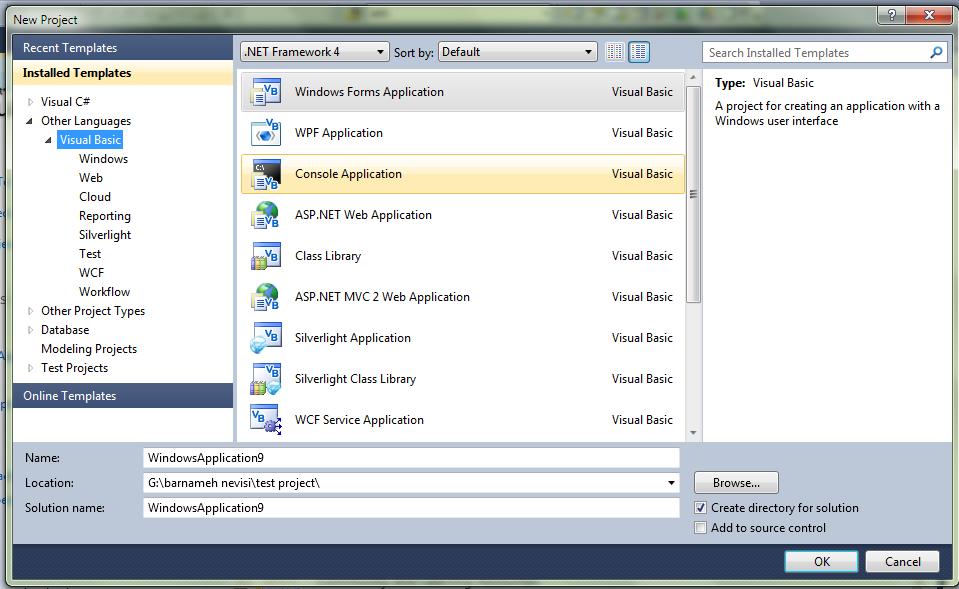Select 'ASP.NET Web Application' row text
959x589 pixels.
(x=363, y=215)
